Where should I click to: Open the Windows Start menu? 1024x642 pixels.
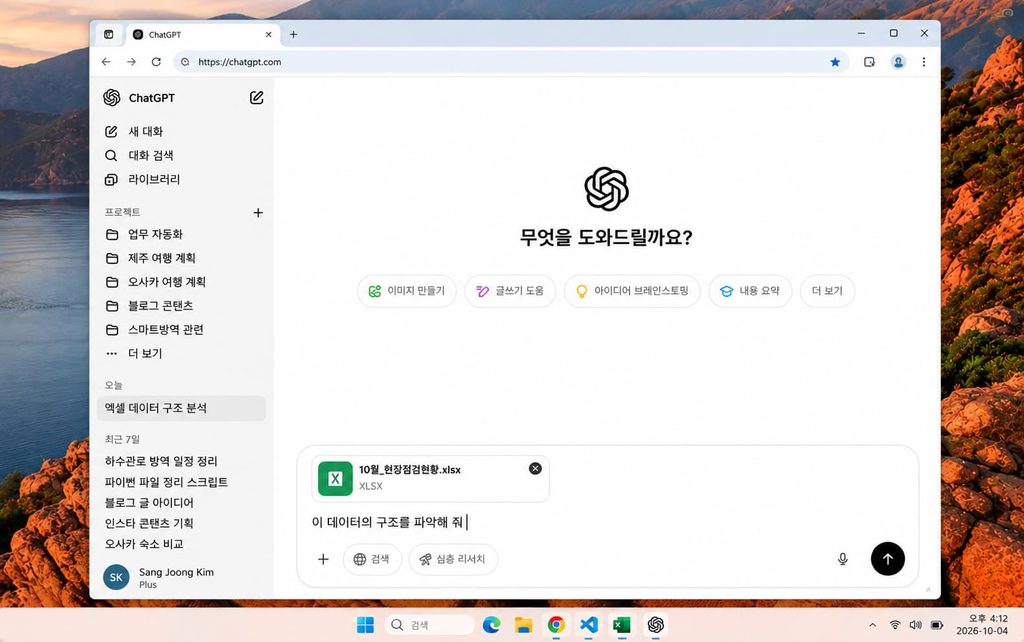pyautogui.click(x=365, y=625)
